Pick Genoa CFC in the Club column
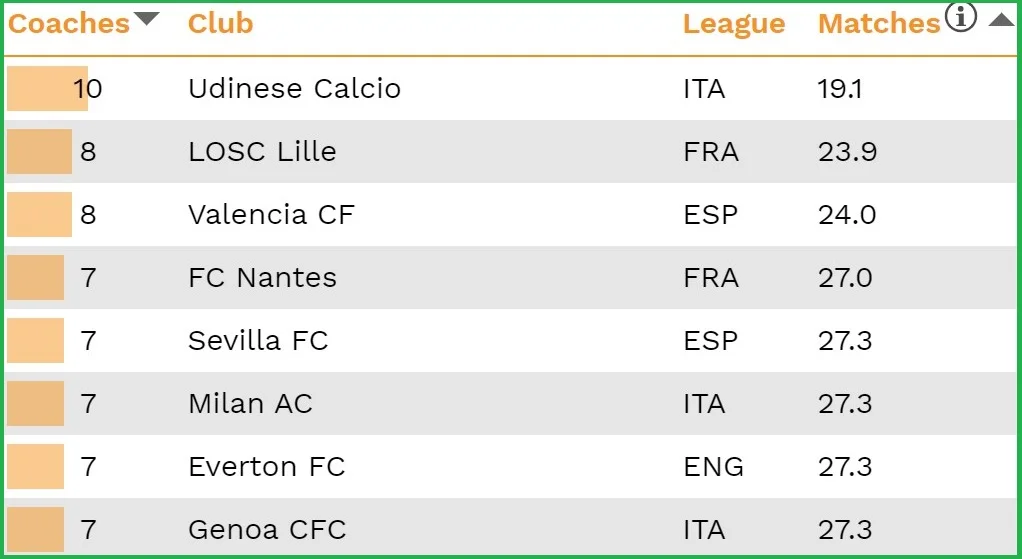 267,530
